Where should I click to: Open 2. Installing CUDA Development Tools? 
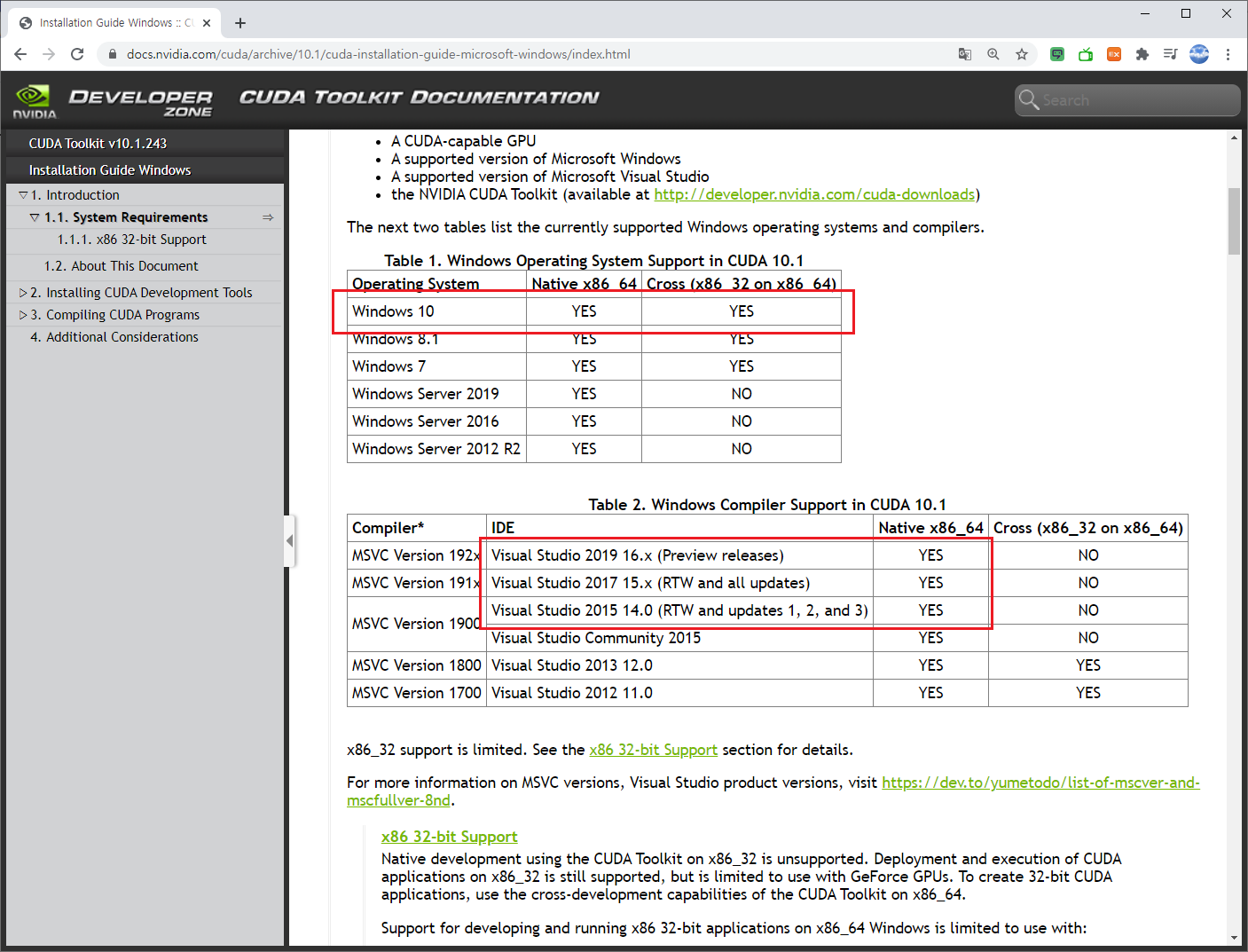click(142, 292)
